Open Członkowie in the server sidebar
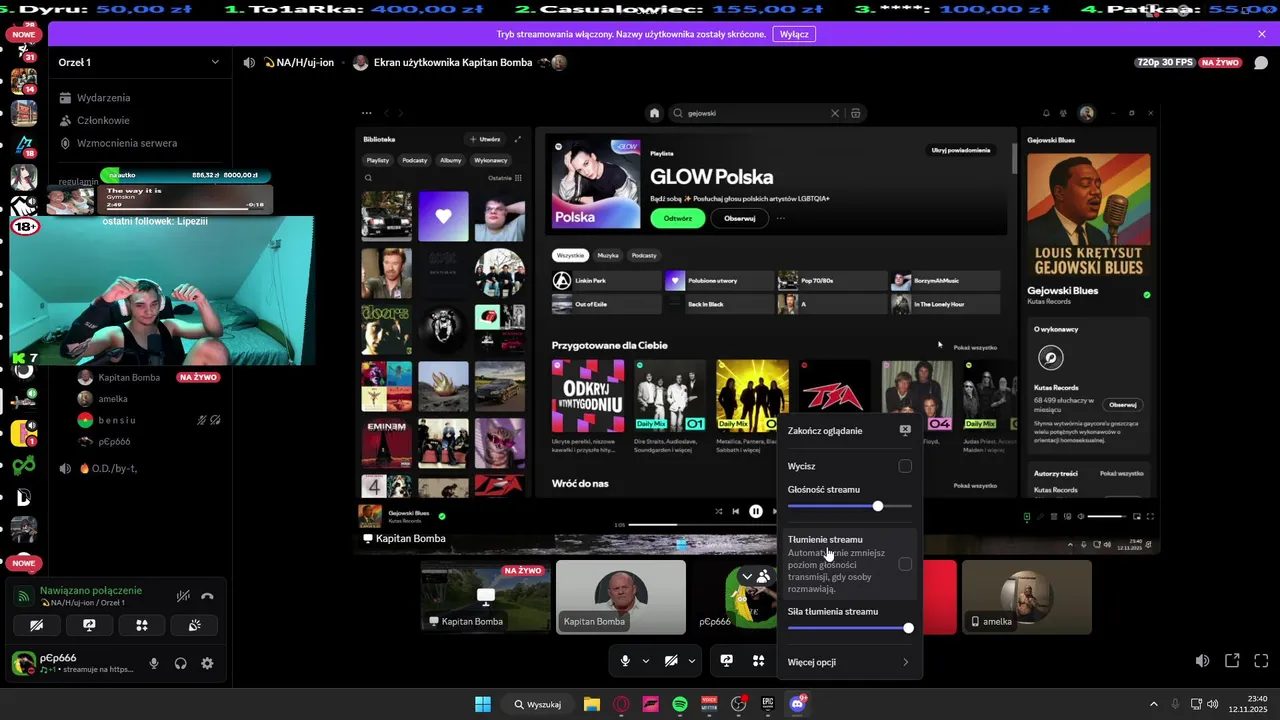Image resolution: width=1280 pixels, height=720 pixels. click(x=103, y=120)
